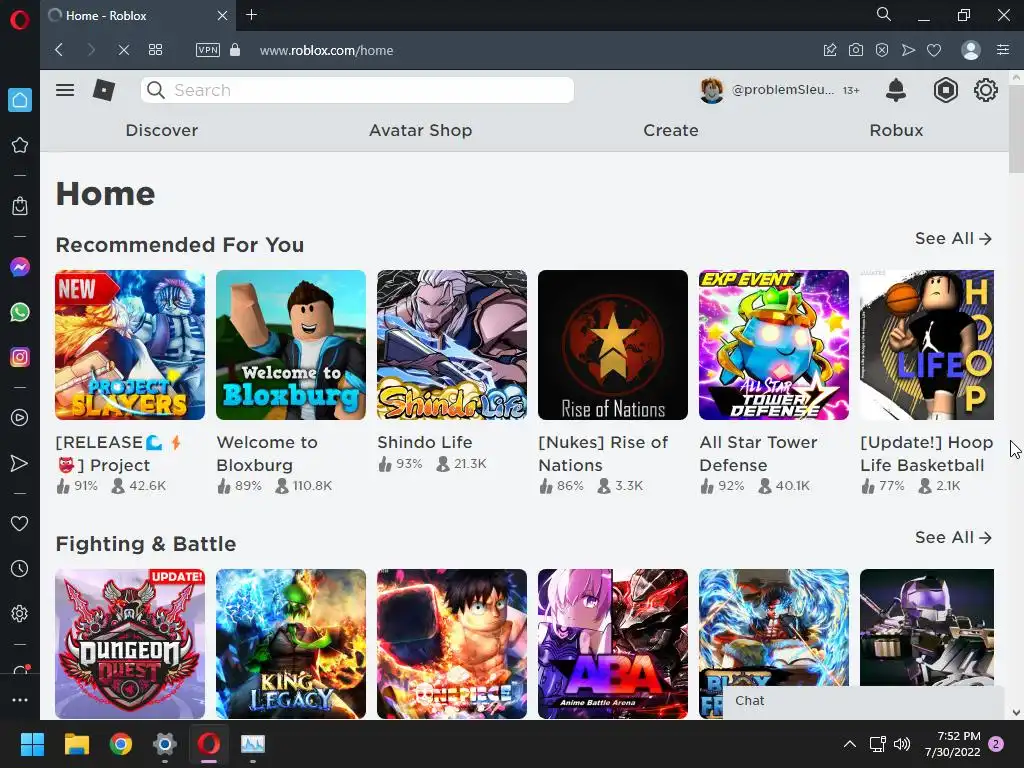Image resolution: width=1024 pixels, height=768 pixels.
Task: Take a snapshot with camera icon
Action: (856, 50)
